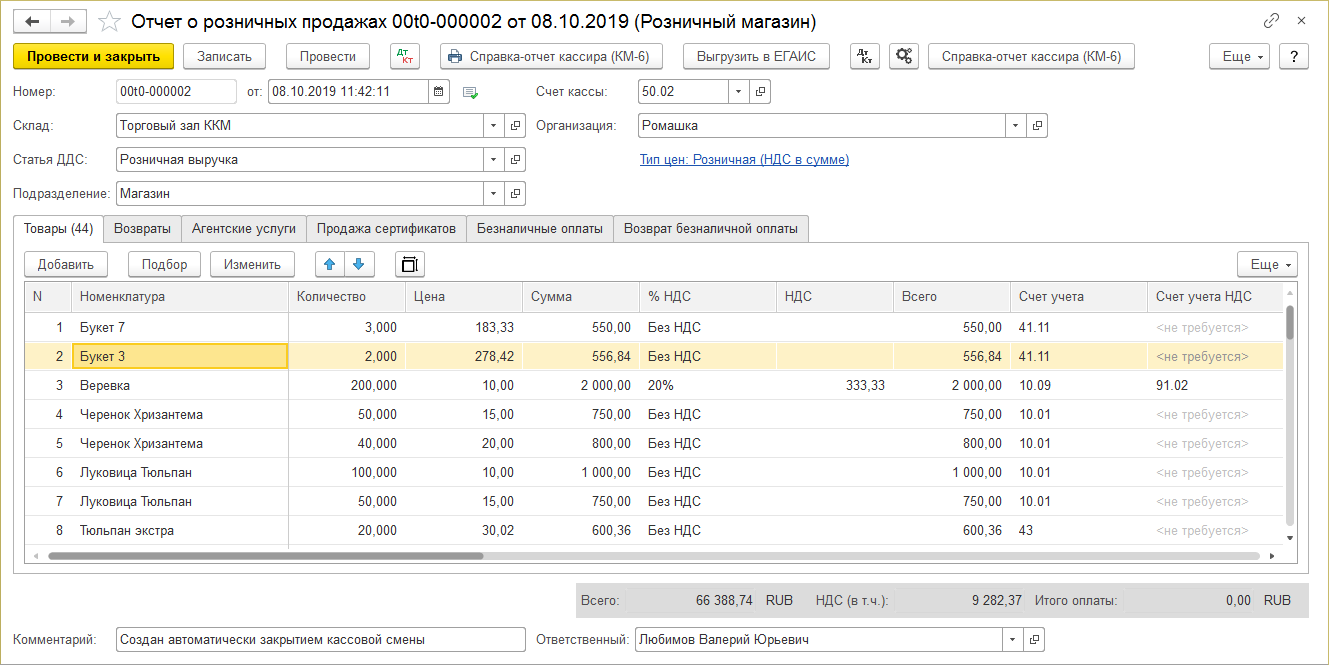Open the Склад warehouse item form icon
The height and width of the screenshot is (665, 1329).
(516, 126)
